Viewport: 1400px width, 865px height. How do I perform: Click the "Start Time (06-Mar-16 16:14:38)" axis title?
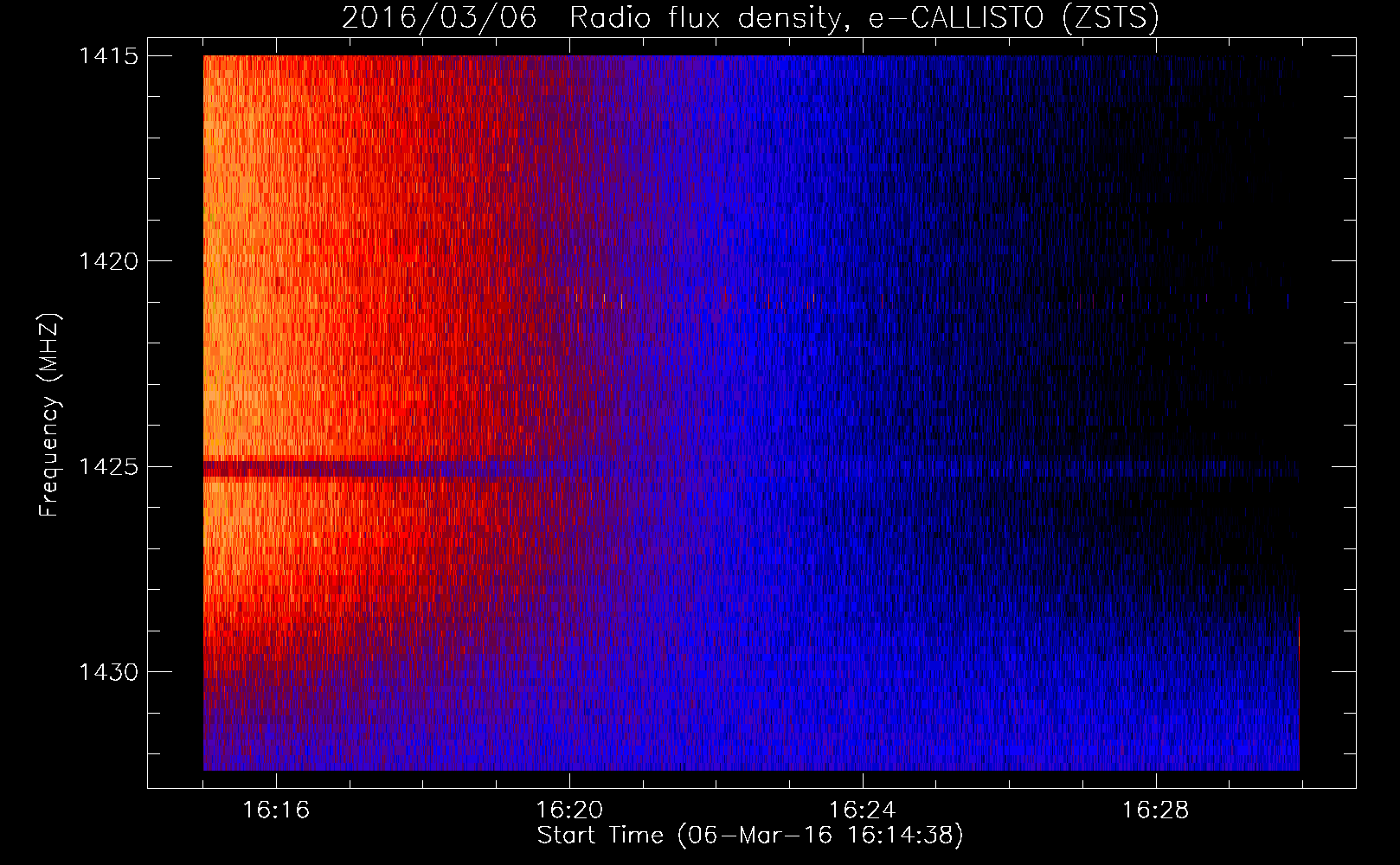pyautogui.click(x=750, y=836)
